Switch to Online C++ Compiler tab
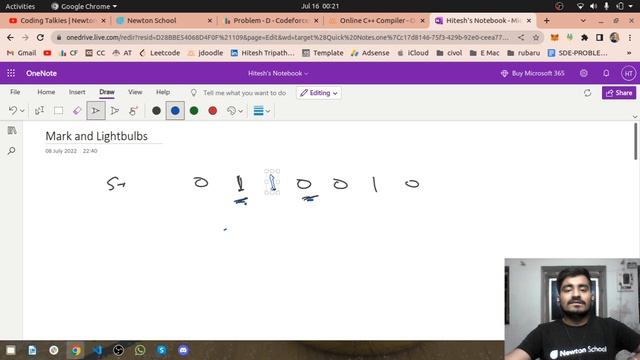This screenshot has width=640, height=360. point(377,20)
